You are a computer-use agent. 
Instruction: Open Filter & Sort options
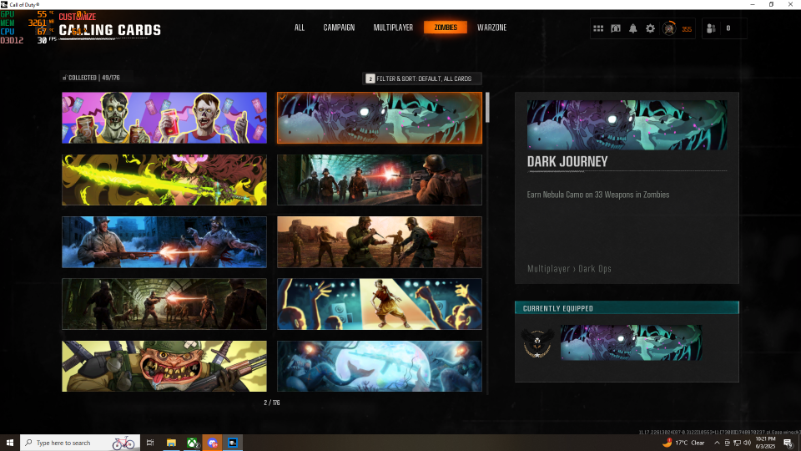point(422,79)
